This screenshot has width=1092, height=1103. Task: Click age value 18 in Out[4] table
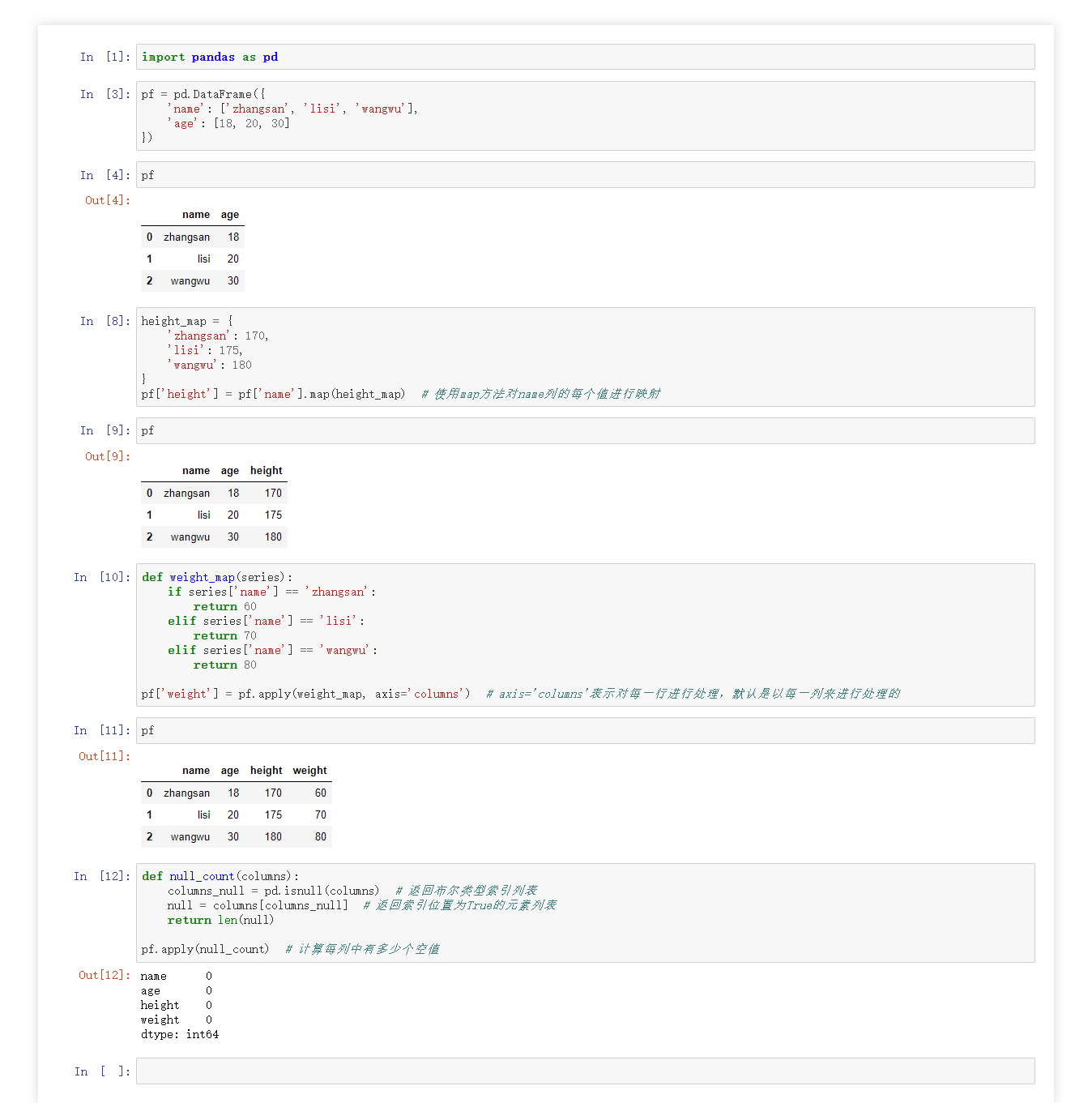tap(233, 237)
